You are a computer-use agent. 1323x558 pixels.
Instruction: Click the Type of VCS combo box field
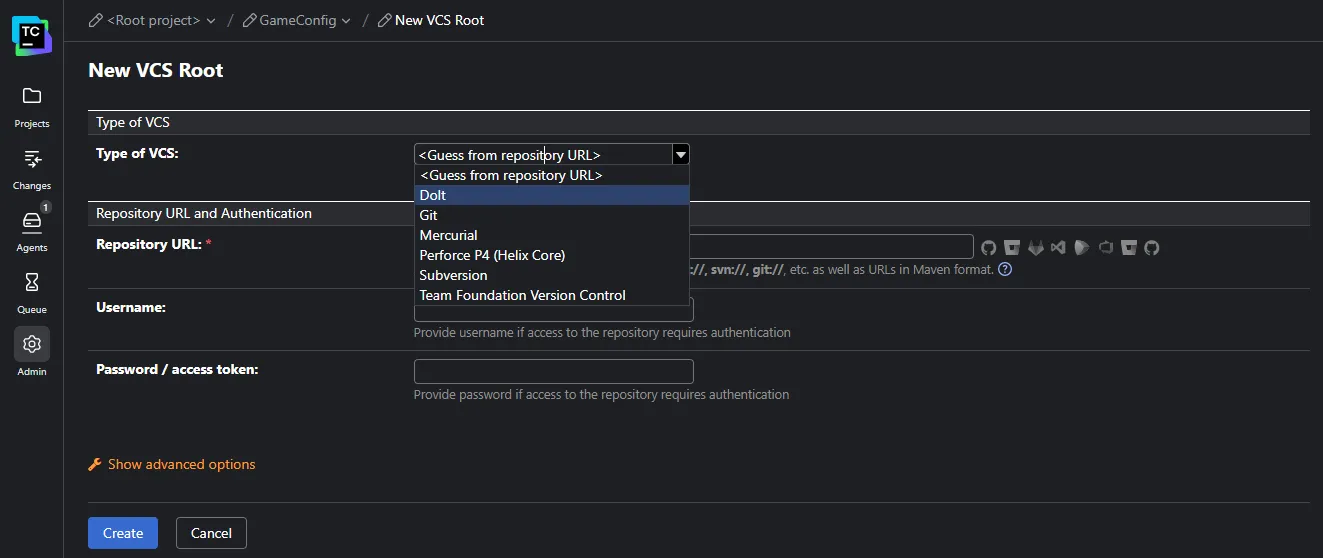point(544,155)
